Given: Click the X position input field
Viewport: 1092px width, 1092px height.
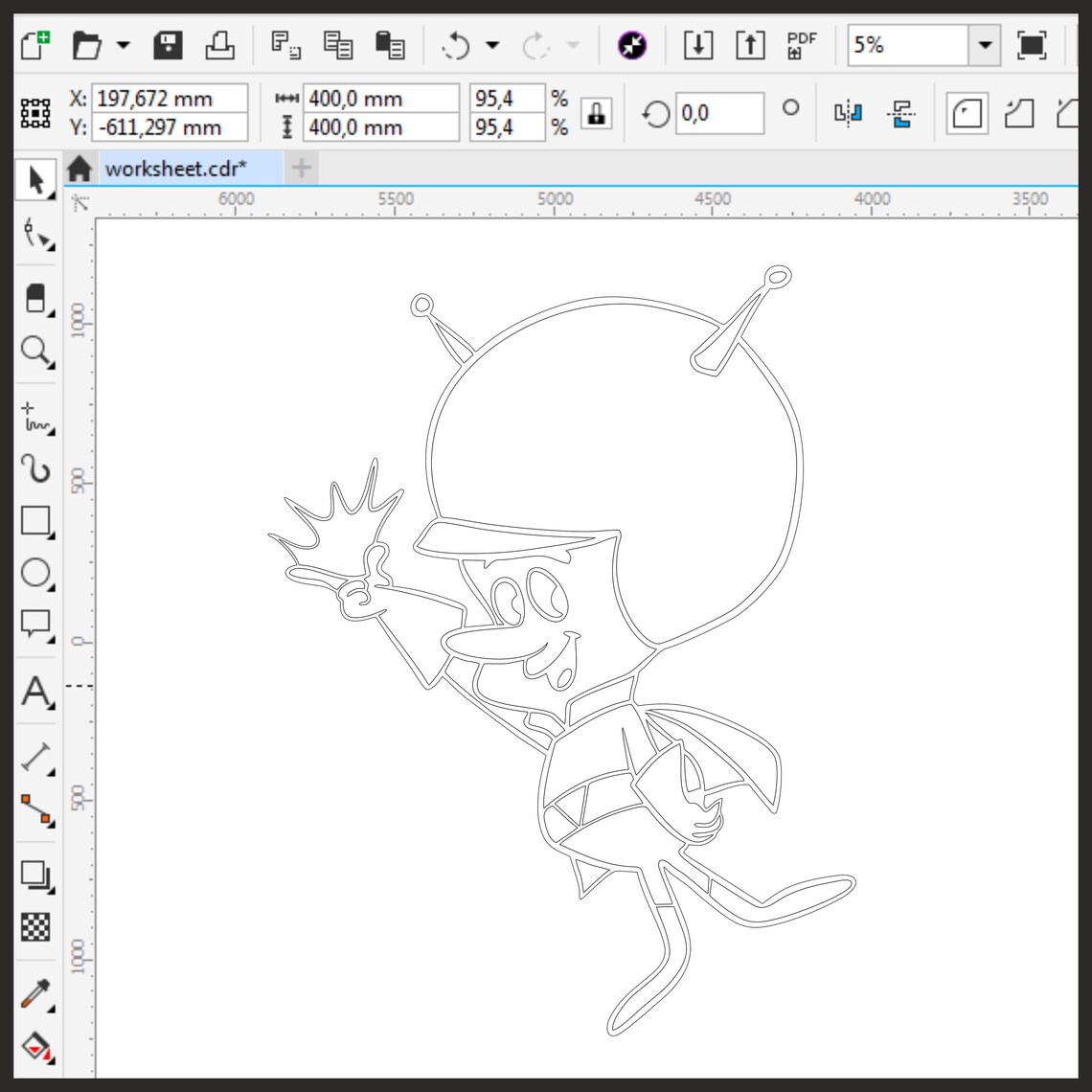Looking at the screenshot, I should coord(172,98).
